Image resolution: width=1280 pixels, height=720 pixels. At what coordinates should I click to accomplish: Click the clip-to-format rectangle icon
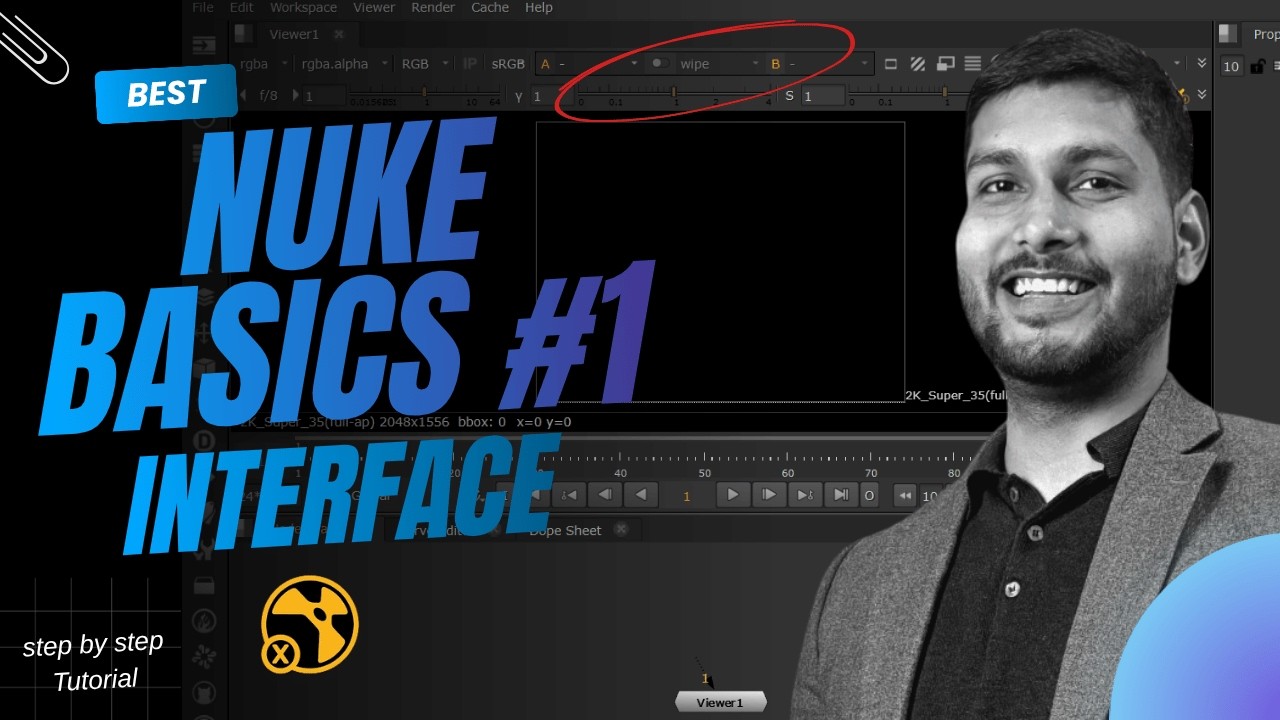[891, 64]
